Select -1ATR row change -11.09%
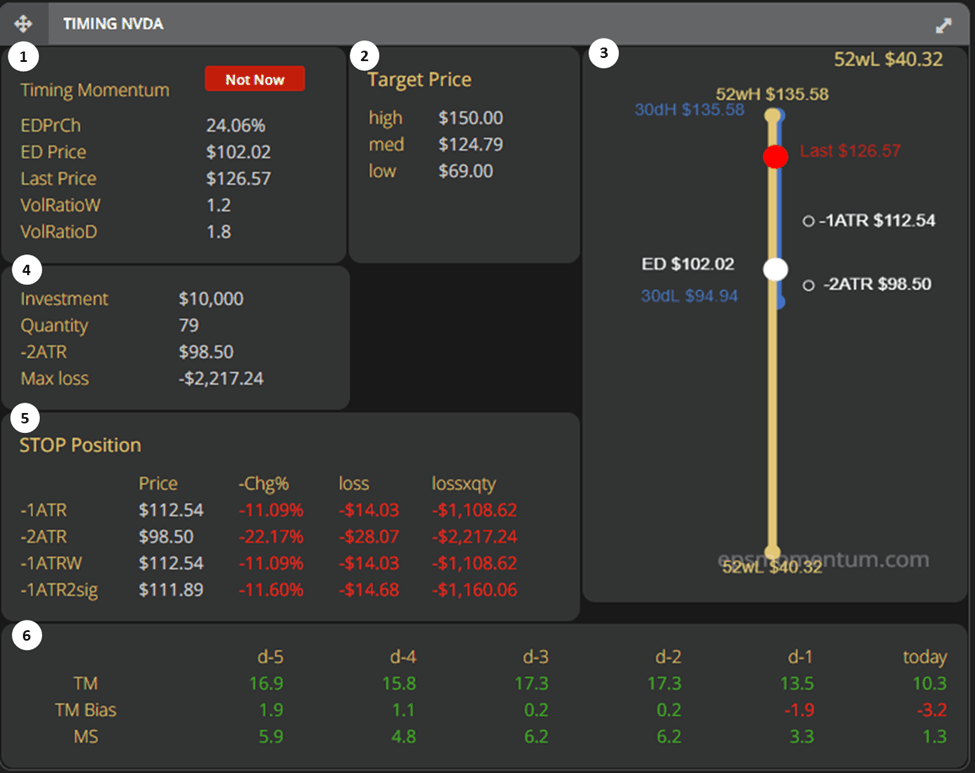This screenshot has height=773, width=975. [271, 510]
